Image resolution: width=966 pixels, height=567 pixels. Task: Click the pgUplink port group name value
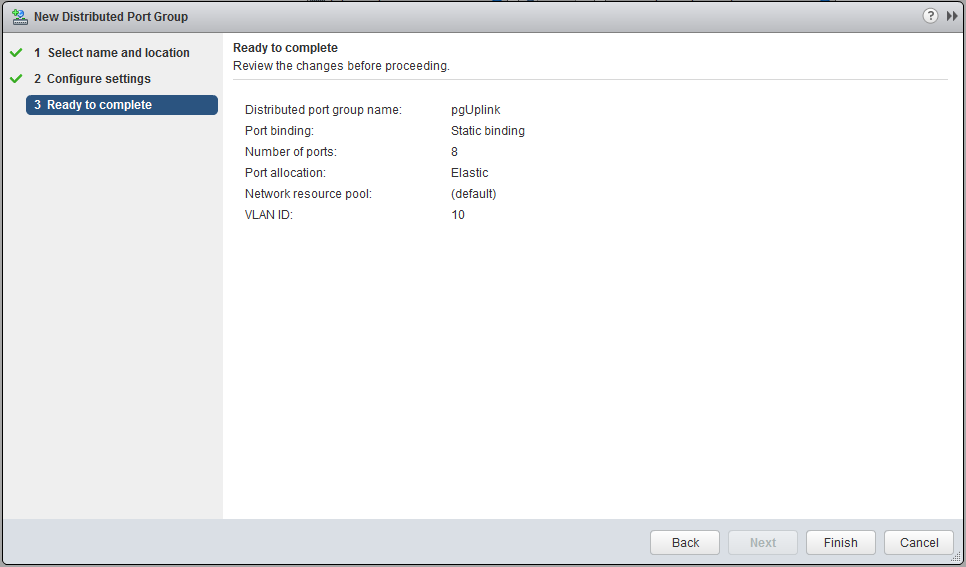(475, 110)
